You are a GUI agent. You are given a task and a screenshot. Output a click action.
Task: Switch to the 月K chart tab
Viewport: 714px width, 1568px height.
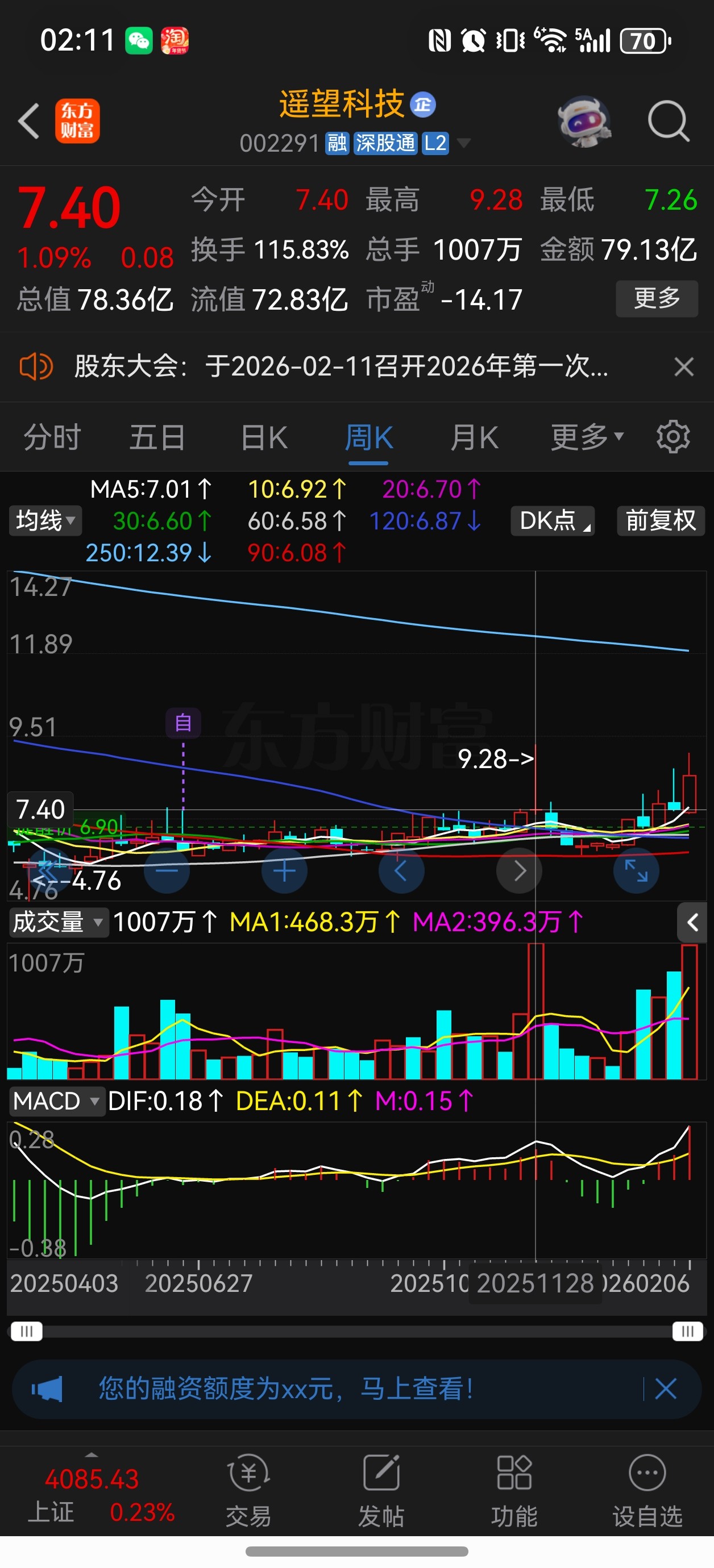474,437
